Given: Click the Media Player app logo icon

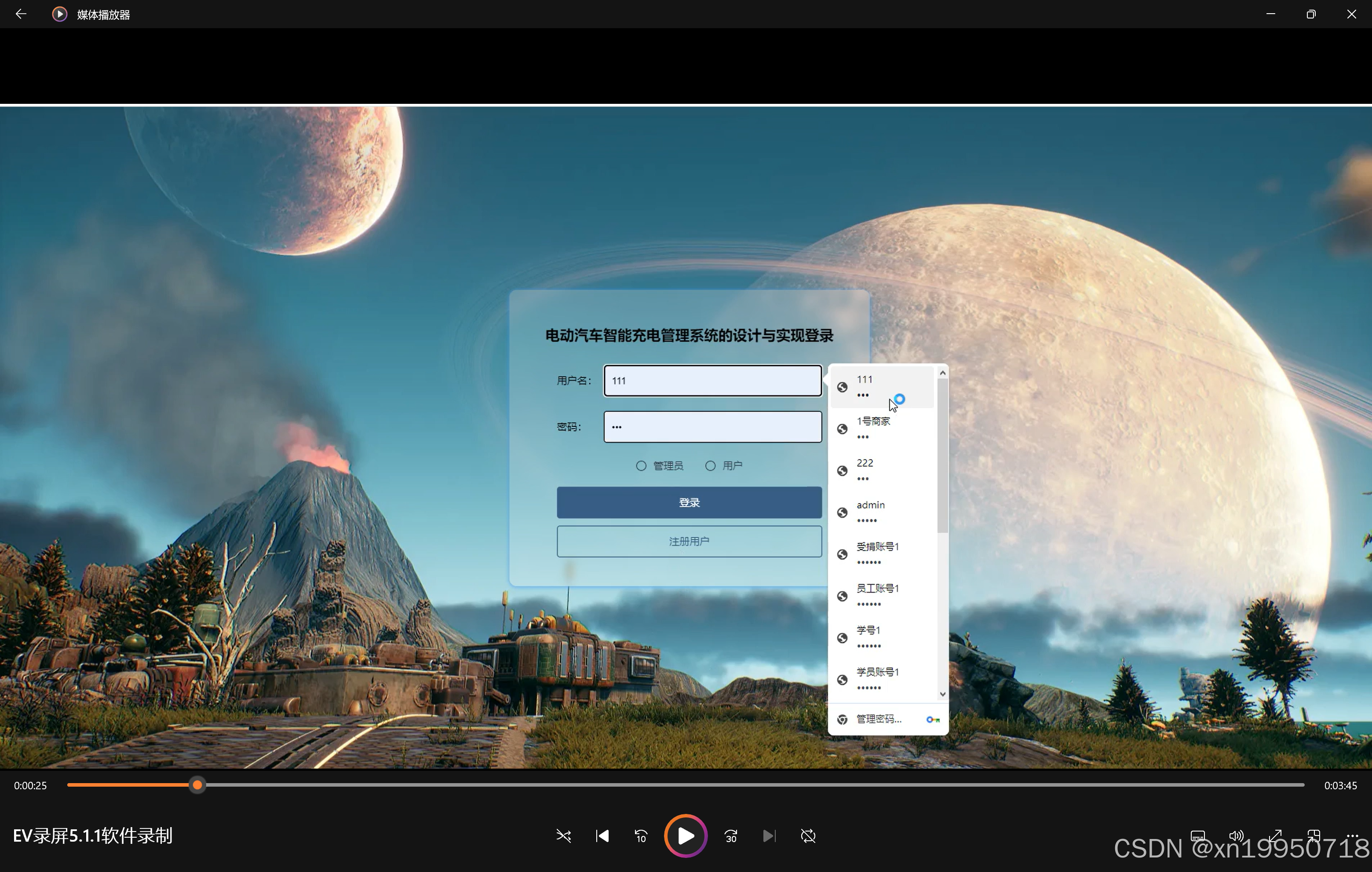Looking at the screenshot, I should point(59,14).
